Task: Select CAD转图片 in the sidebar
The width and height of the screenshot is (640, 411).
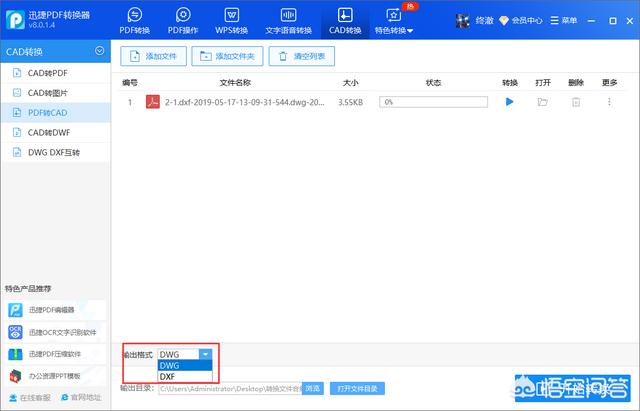Action: pyautogui.click(x=56, y=93)
